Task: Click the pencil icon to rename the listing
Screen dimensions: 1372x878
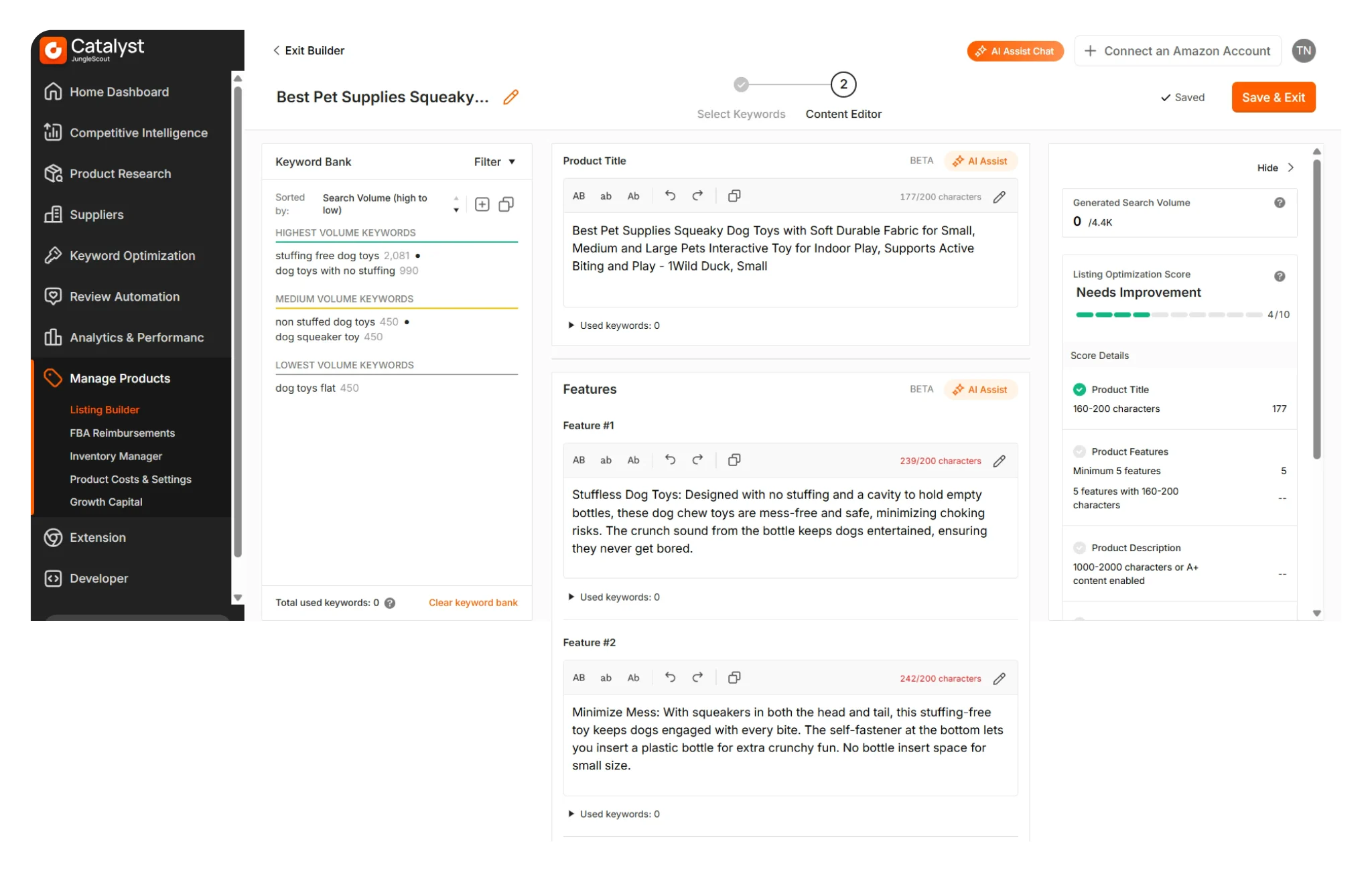Action: (x=510, y=97)
